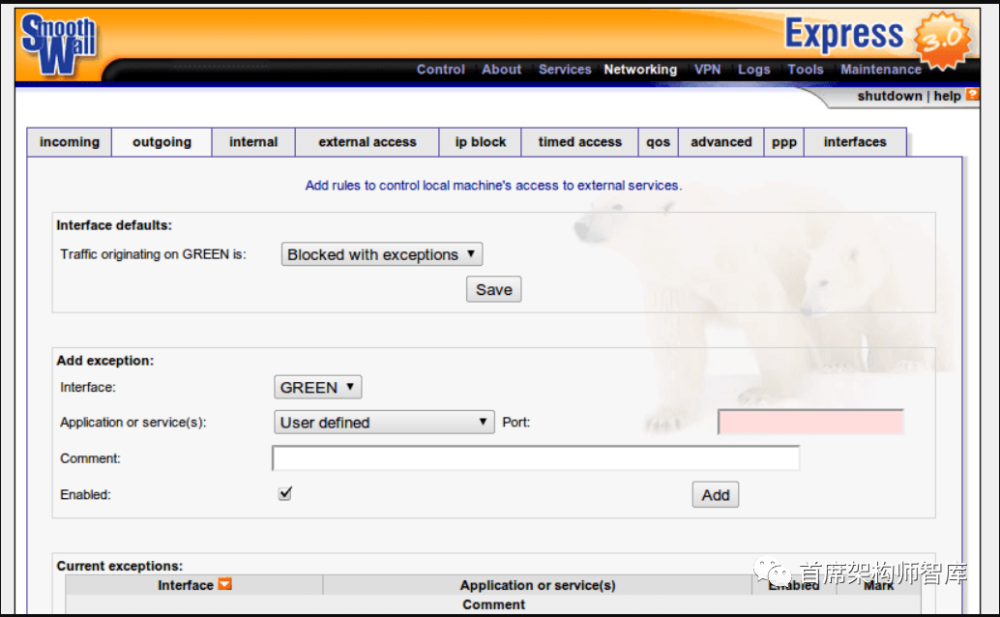Viewport: 1000px width, 617px height.
Task: Switch to the ip block tab
Action: click(x=480, y=142)
